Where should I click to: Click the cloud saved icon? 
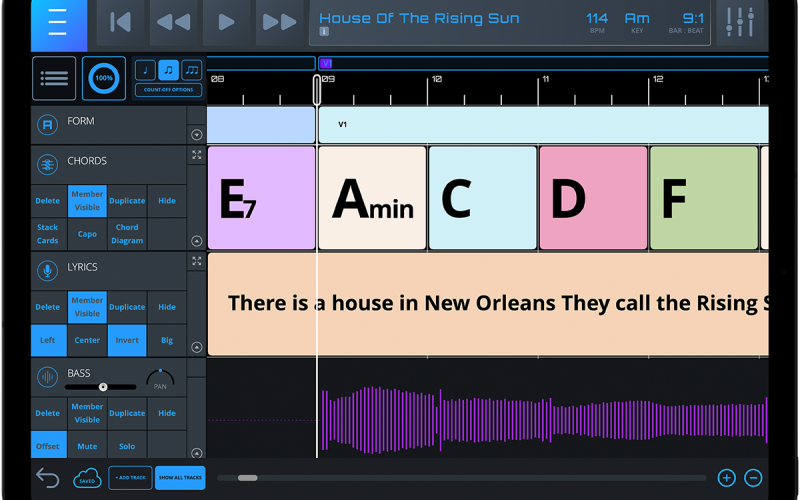pyautogui.click(x=87, y=478)
